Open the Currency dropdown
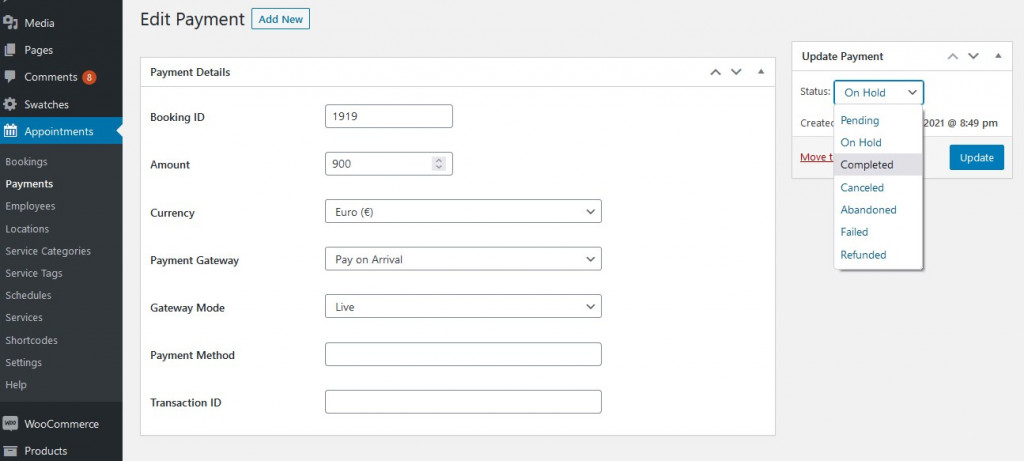This screenshot has height=461, width=1024. point(463,212)
